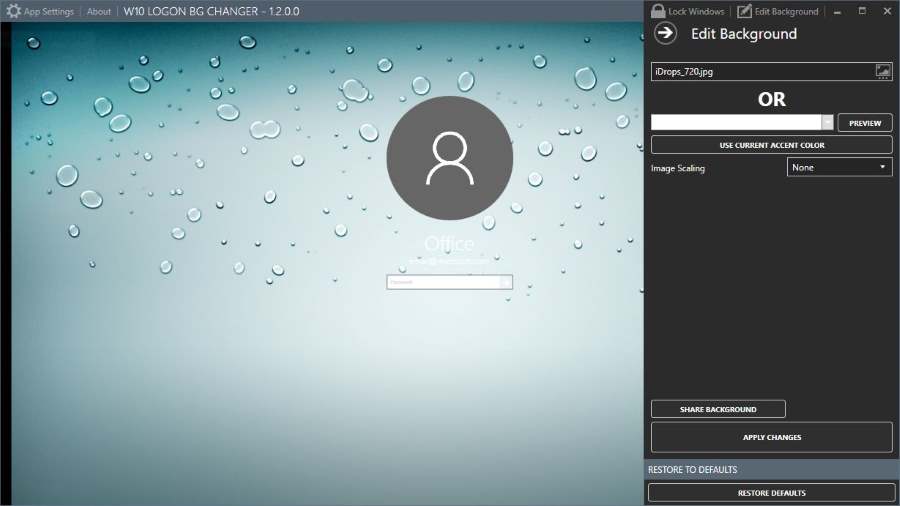Click the App Settings gear icon
Viewport: 900px width, 506px height.
pyautogui.click(x=13, y=12)
